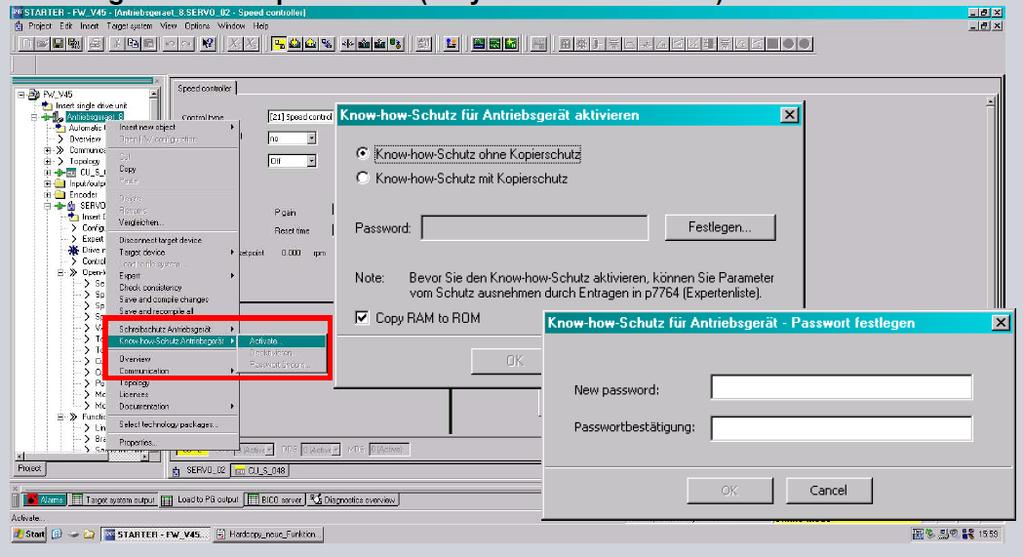Collapse the Antriebsgeraet_8 tree node
The width and height of the screenshot is (1023, 557).
(x=34, y=117)
